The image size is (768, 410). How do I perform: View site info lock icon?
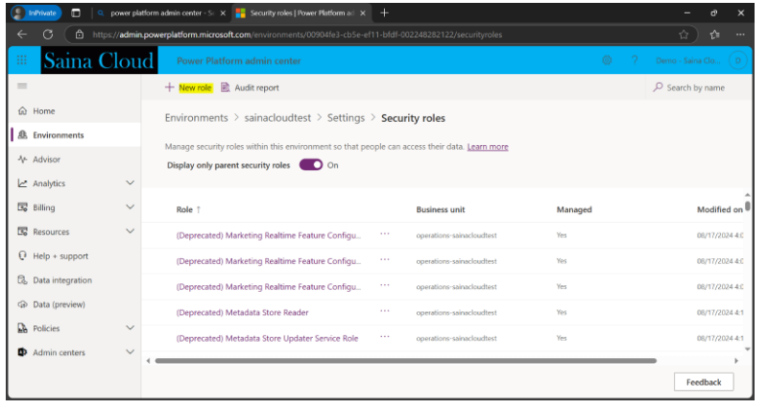pos(79,34)
